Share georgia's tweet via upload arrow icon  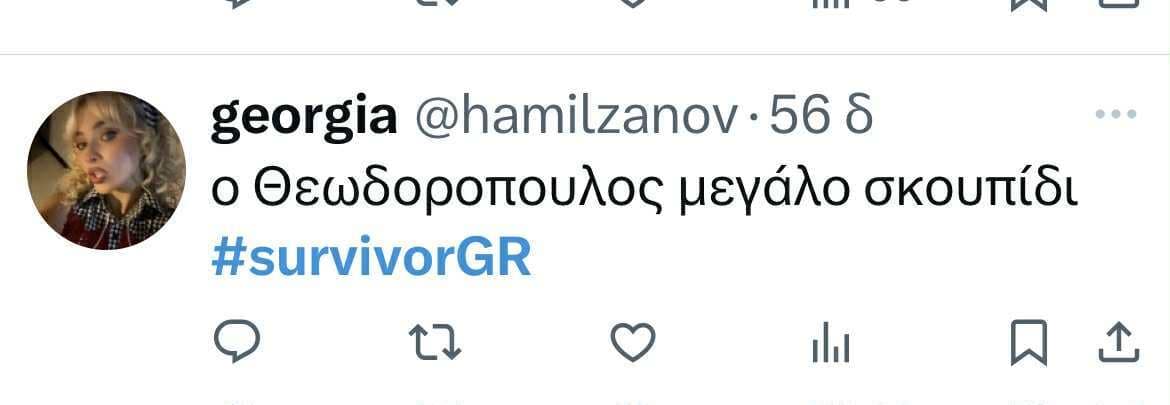1119,343
